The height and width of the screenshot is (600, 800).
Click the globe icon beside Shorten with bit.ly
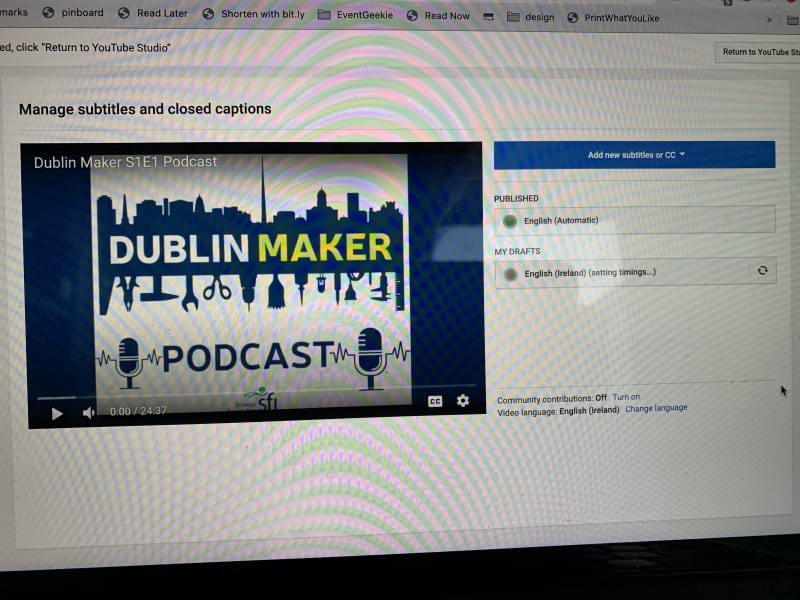point(208,14)
